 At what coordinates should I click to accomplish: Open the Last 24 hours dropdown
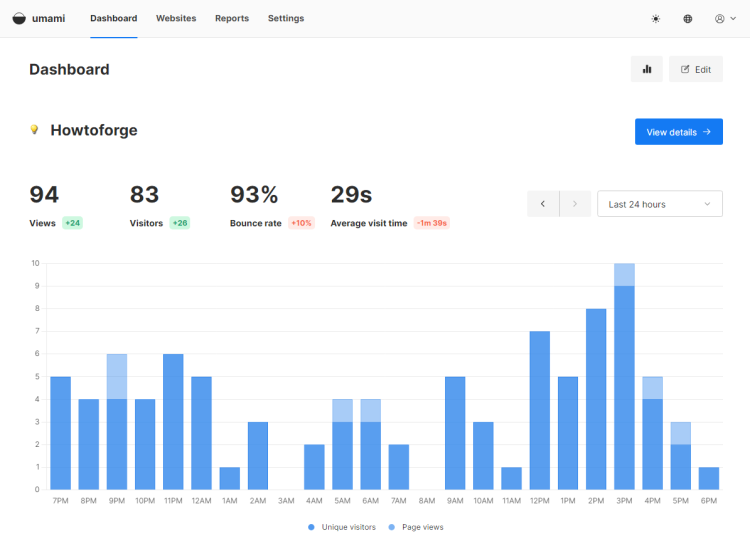click(x=660, y=204)
